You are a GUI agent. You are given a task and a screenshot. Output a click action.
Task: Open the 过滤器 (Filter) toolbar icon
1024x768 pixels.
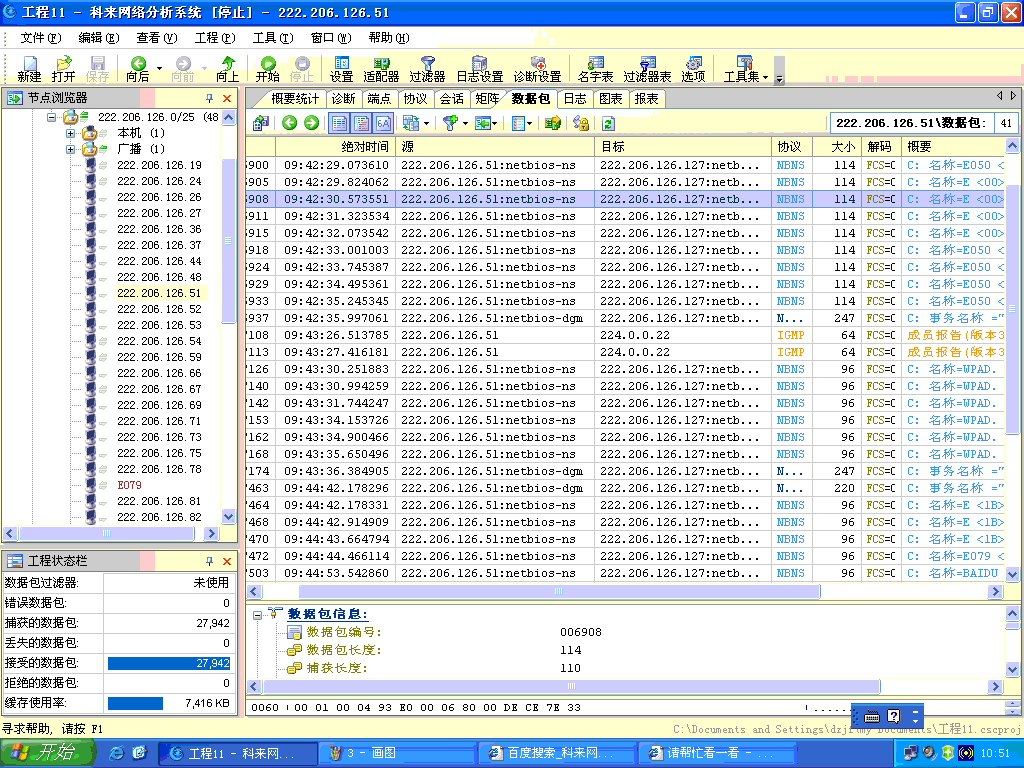point(427,68)
